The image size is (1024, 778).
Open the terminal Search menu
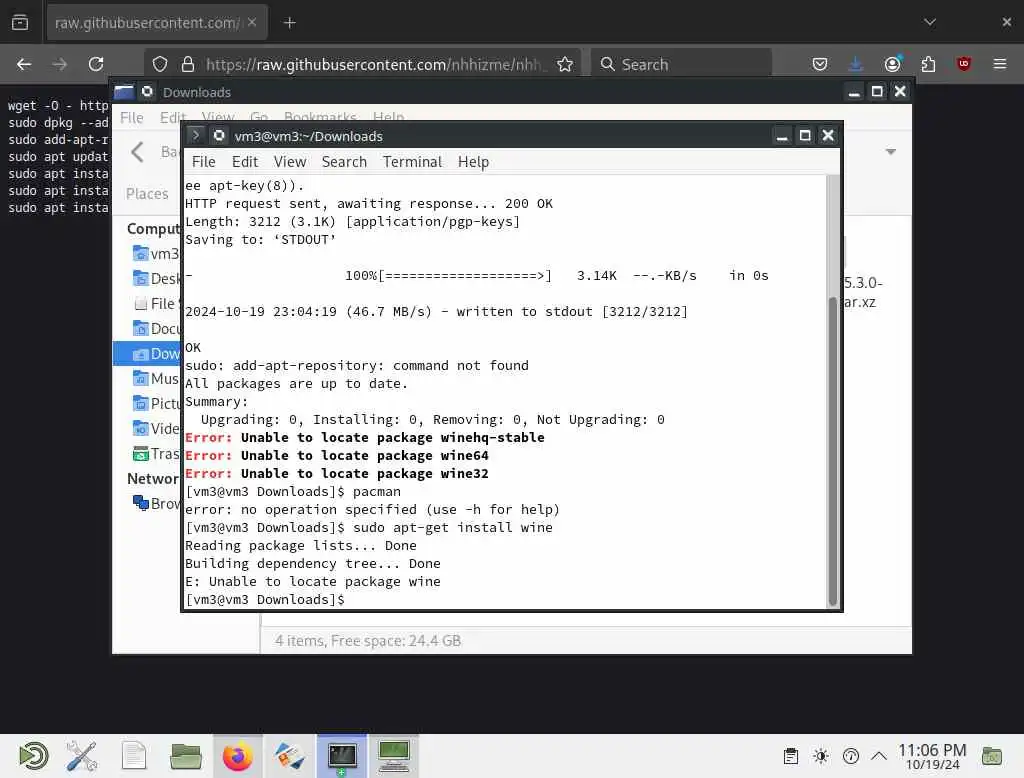click(x=344, y=161)
